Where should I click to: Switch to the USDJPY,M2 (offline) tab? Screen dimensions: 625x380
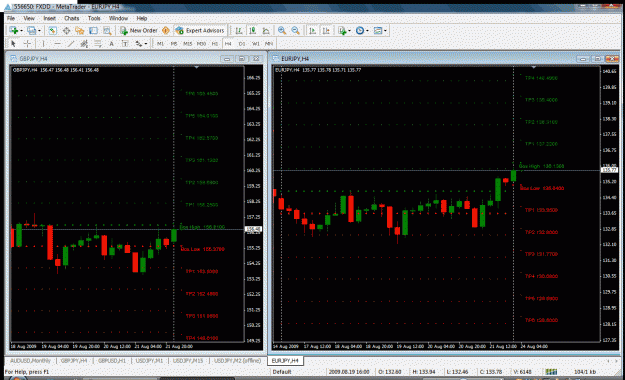(x=237, y=361)
